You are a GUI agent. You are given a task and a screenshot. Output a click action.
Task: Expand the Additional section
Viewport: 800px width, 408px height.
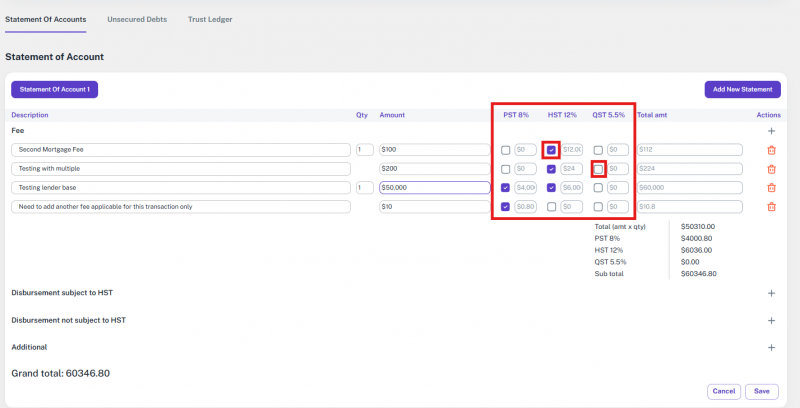pyautogui.click(x=771, y=347)
